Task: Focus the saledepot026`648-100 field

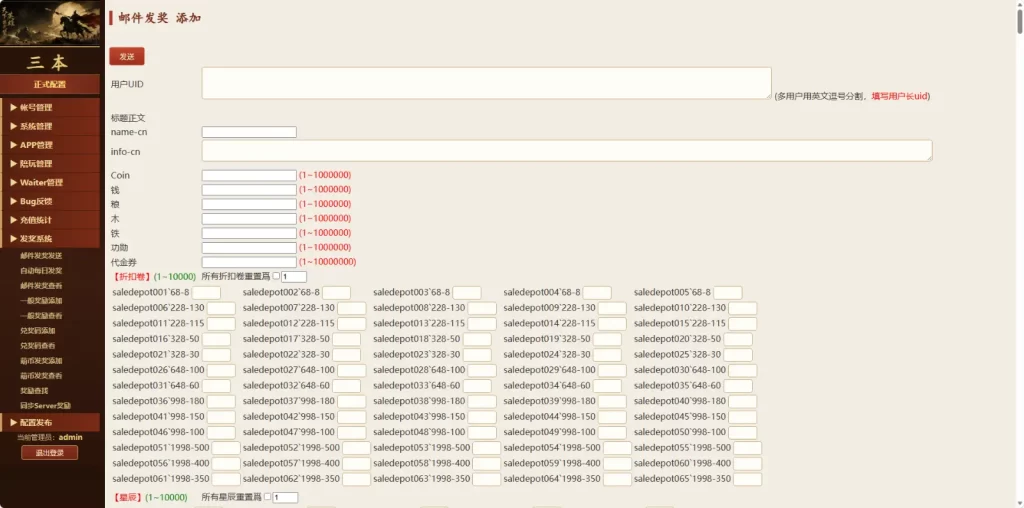Action: coord(221,371)
